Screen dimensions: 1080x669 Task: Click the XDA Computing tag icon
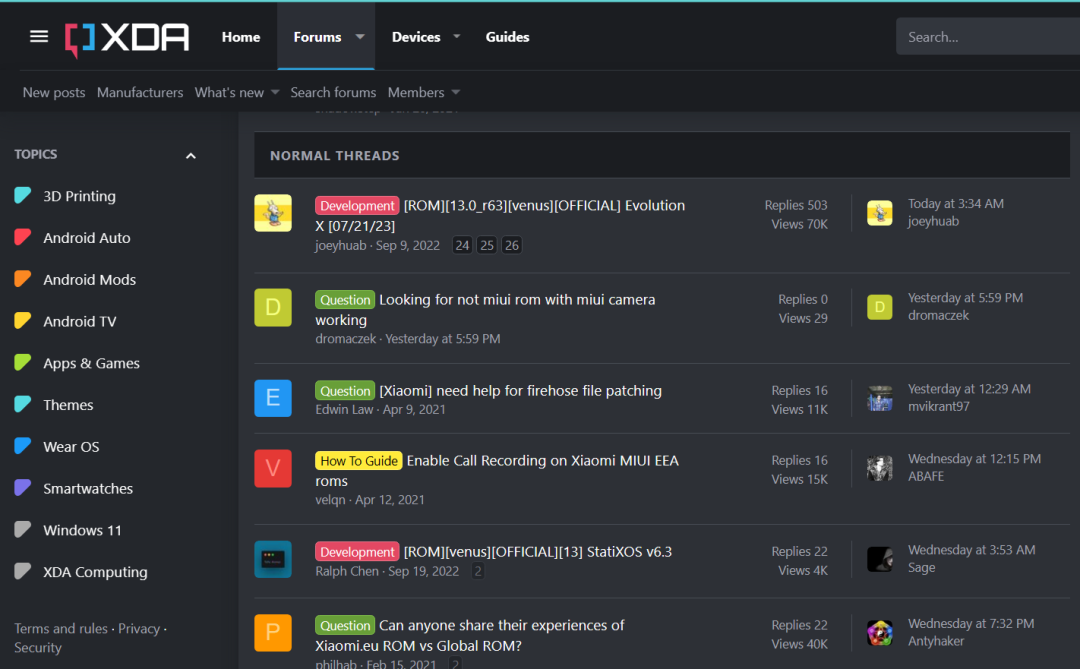pyautogui.click(x=23, y=571)
